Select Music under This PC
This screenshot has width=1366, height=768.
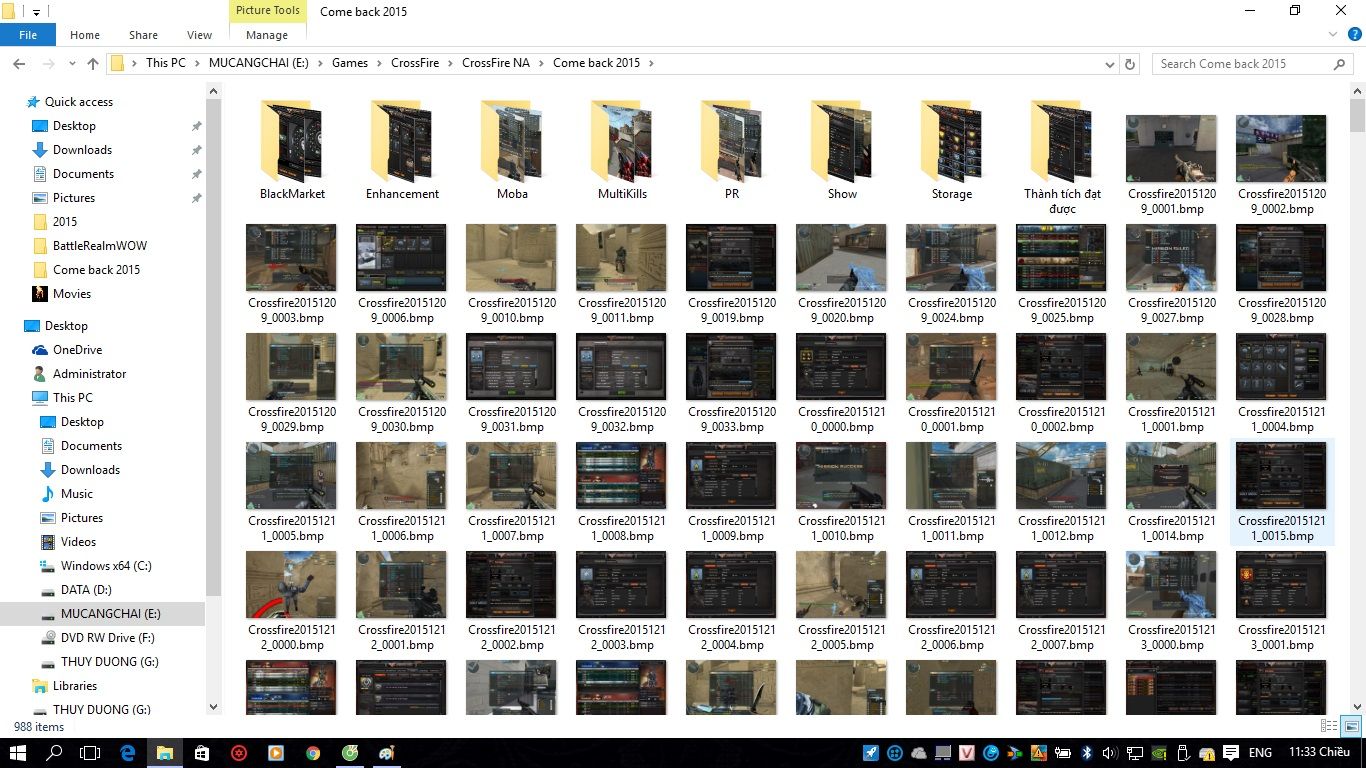76,494
